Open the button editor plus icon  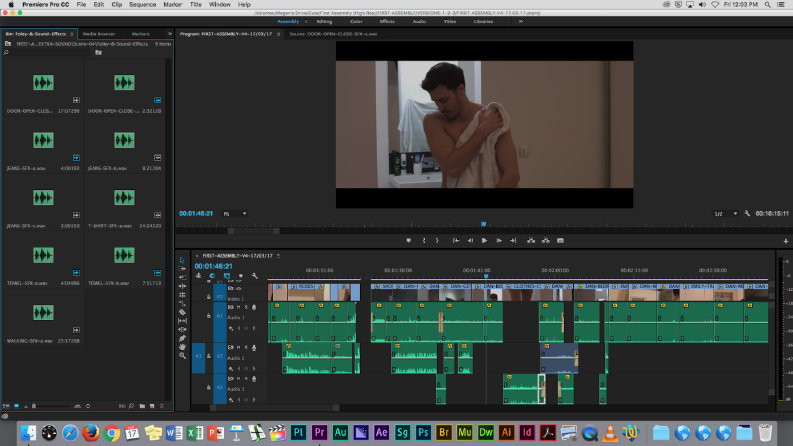[x=785, y=241]
